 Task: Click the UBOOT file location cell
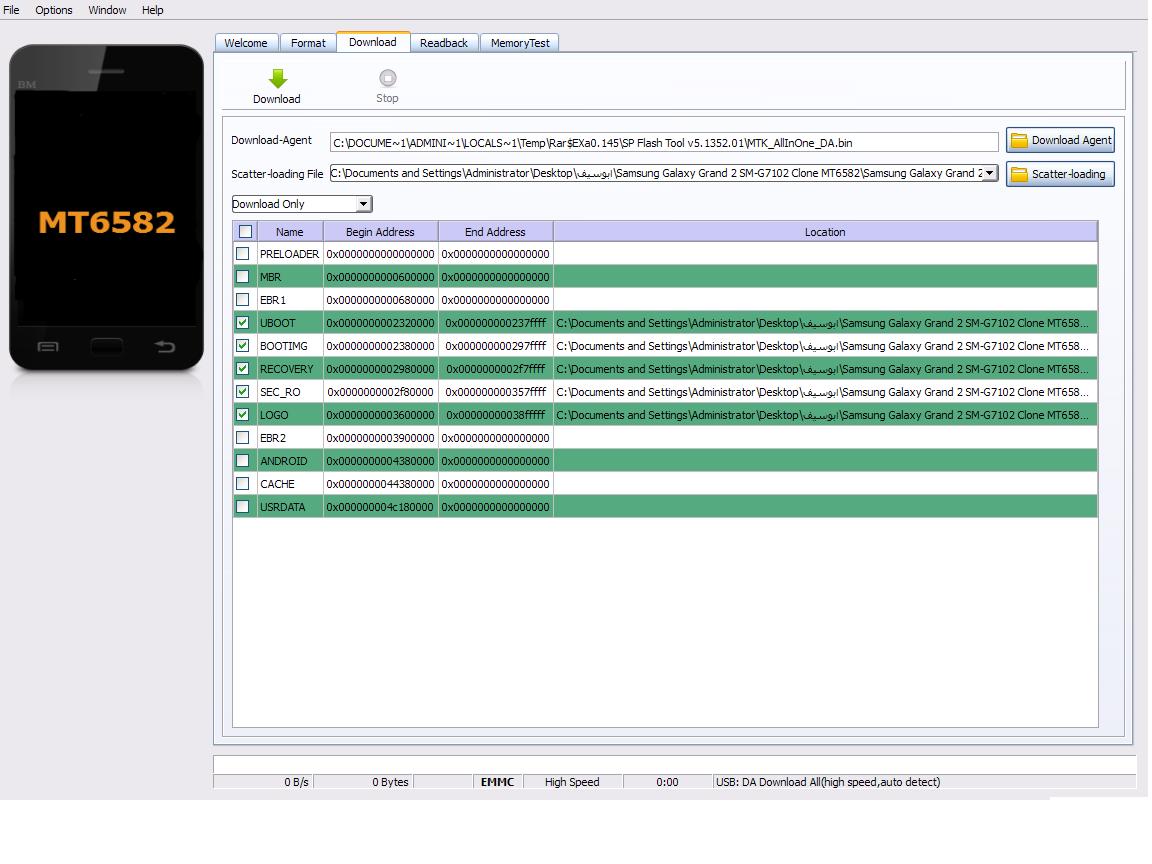825,323
